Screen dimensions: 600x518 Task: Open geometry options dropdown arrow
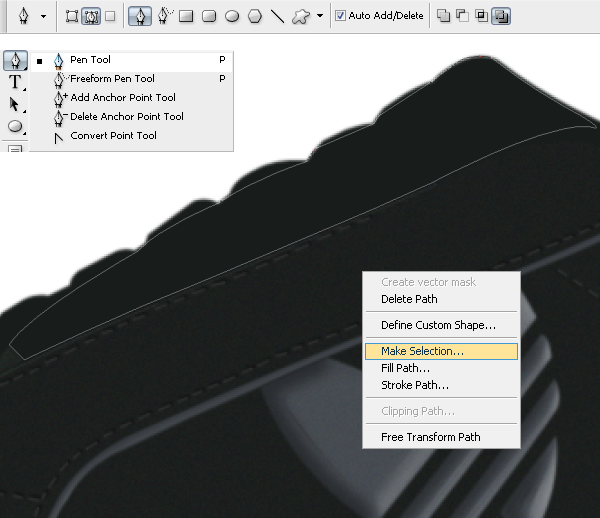[x=320, y=16]
